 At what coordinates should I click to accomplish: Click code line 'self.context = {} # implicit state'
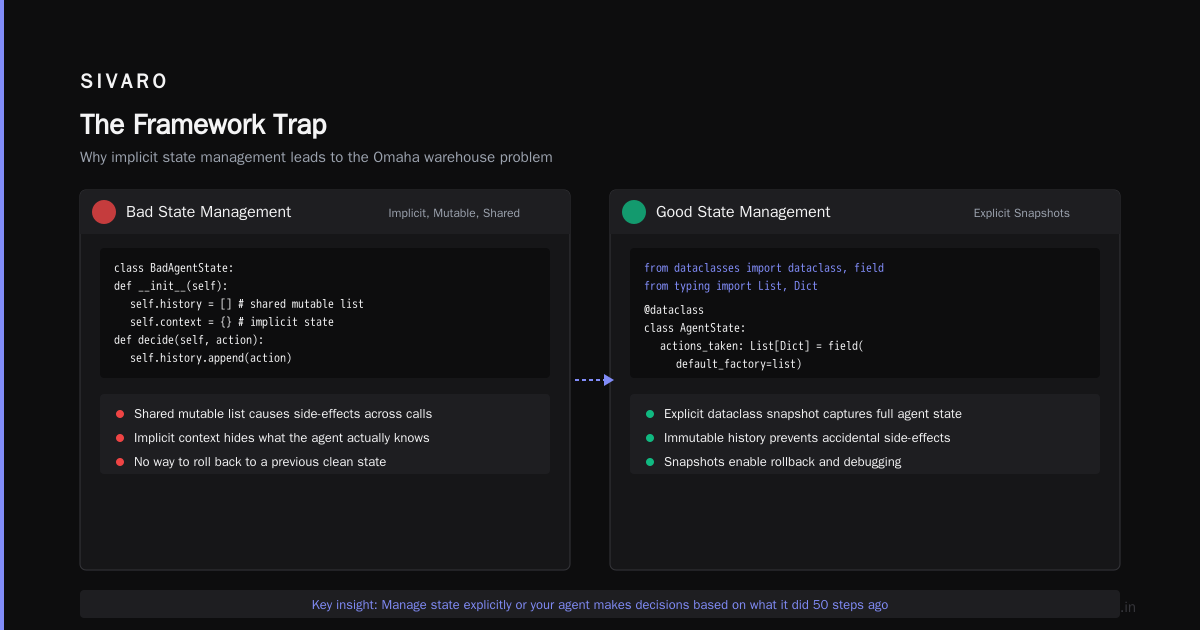coord(232,322)
